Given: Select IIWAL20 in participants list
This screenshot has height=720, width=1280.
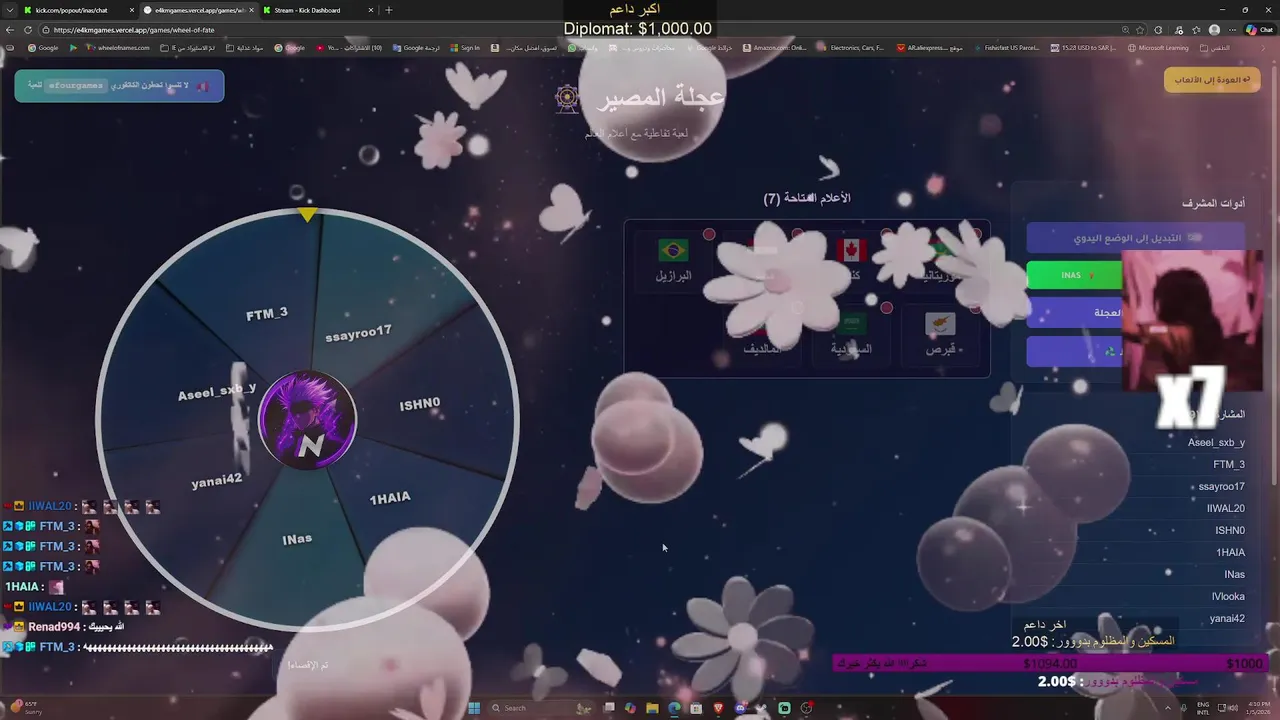Looking at the screenshot, I should tap(1226, 508).
